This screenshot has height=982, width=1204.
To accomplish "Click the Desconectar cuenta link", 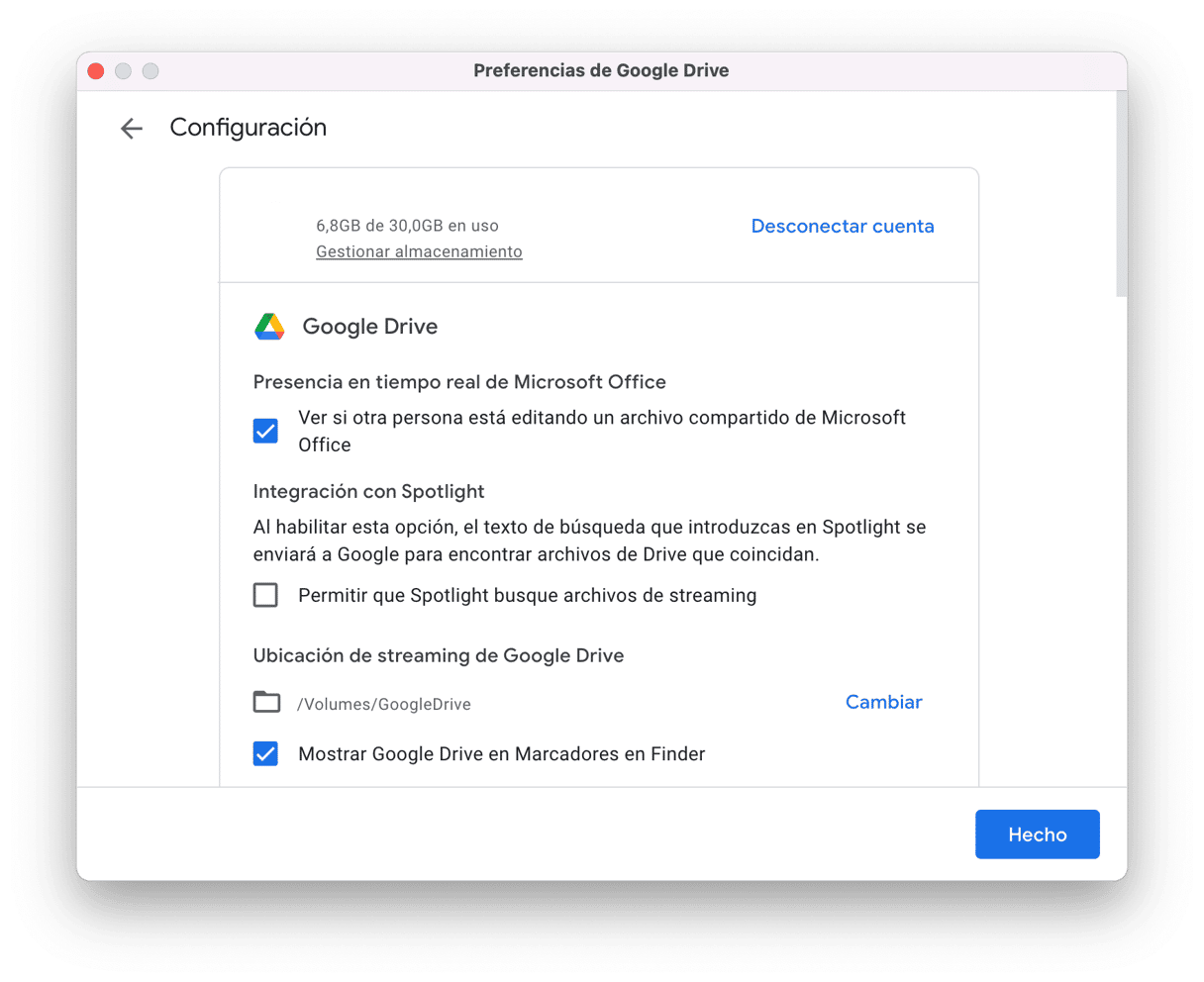I will 843,226.
